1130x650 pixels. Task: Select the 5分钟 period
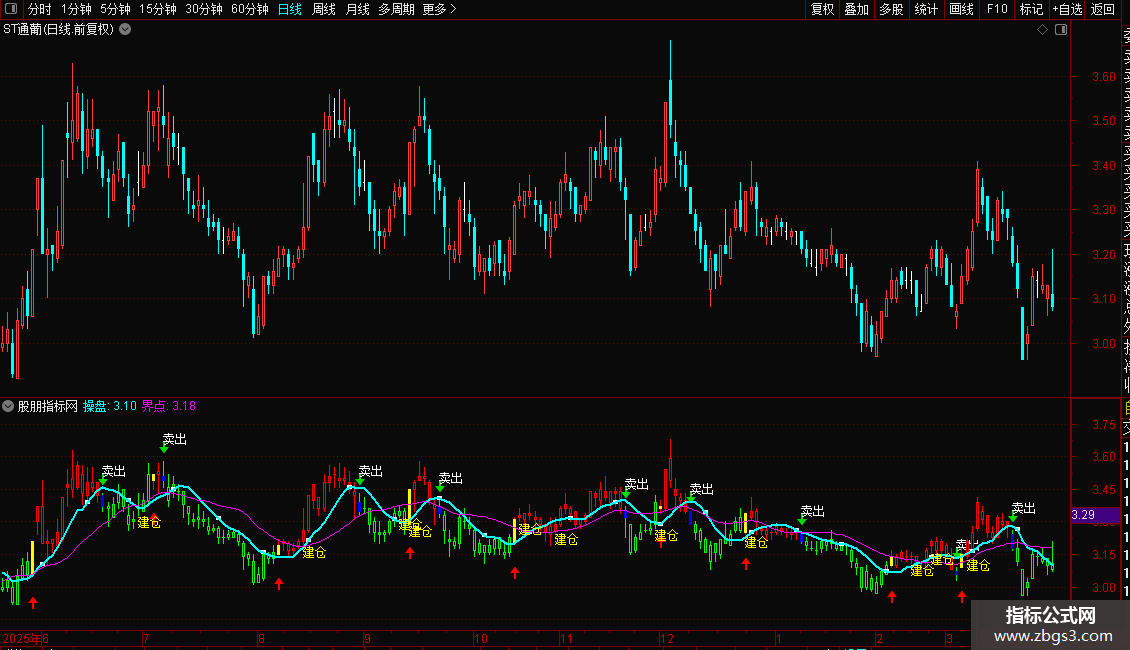click(115, 9)
